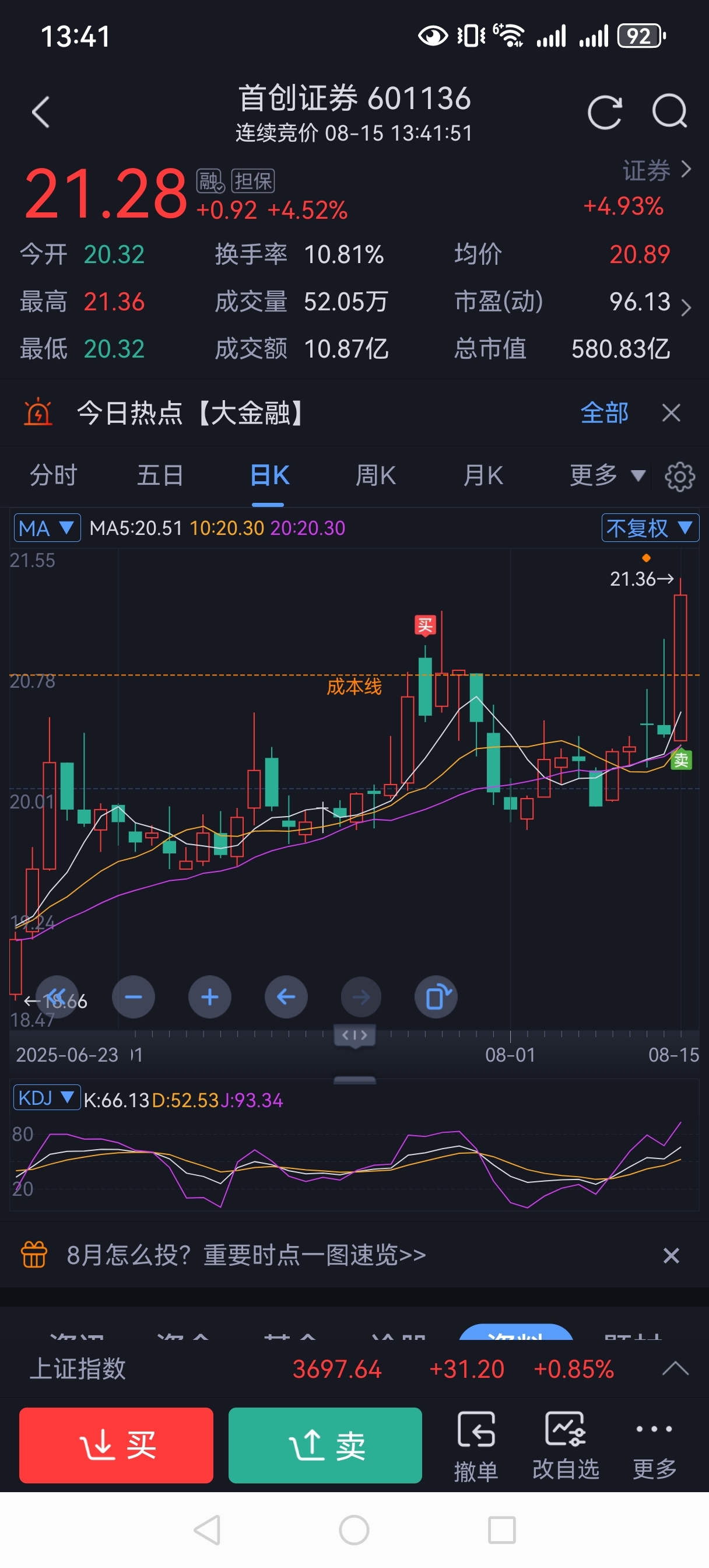Image resolution: width=709 pixels, height=1568 pixels.
Task: Open 改自选 watchlist edit
Action: (x=566, y=1447)
